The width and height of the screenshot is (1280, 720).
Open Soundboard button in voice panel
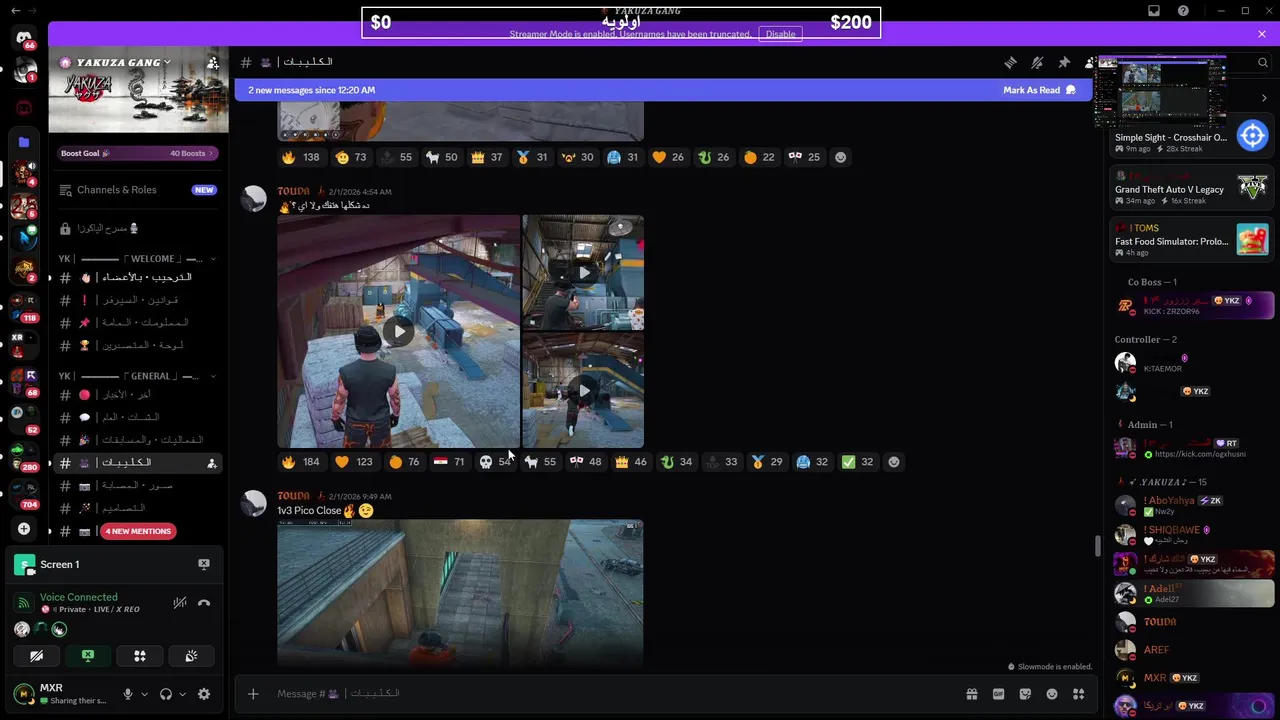191,656
